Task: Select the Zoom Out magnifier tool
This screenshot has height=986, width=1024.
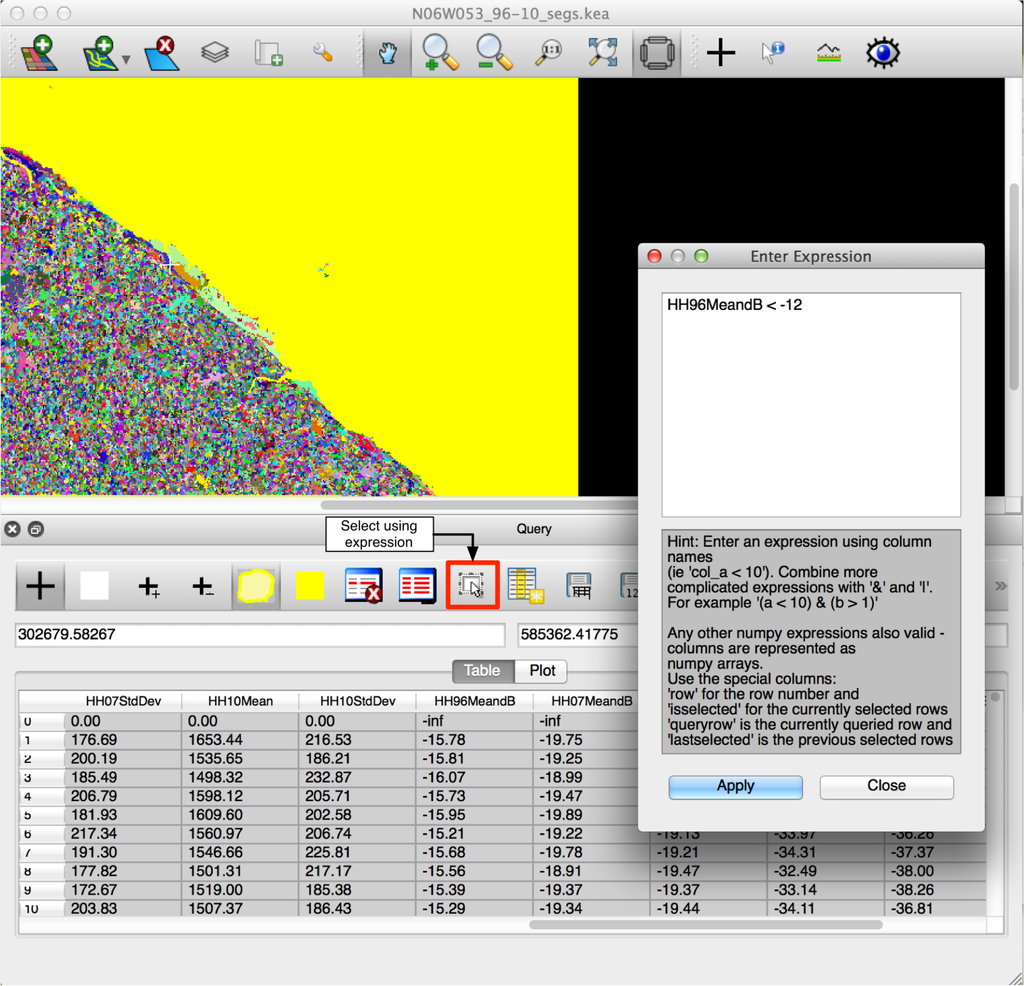Action: (x=494, y=52)
